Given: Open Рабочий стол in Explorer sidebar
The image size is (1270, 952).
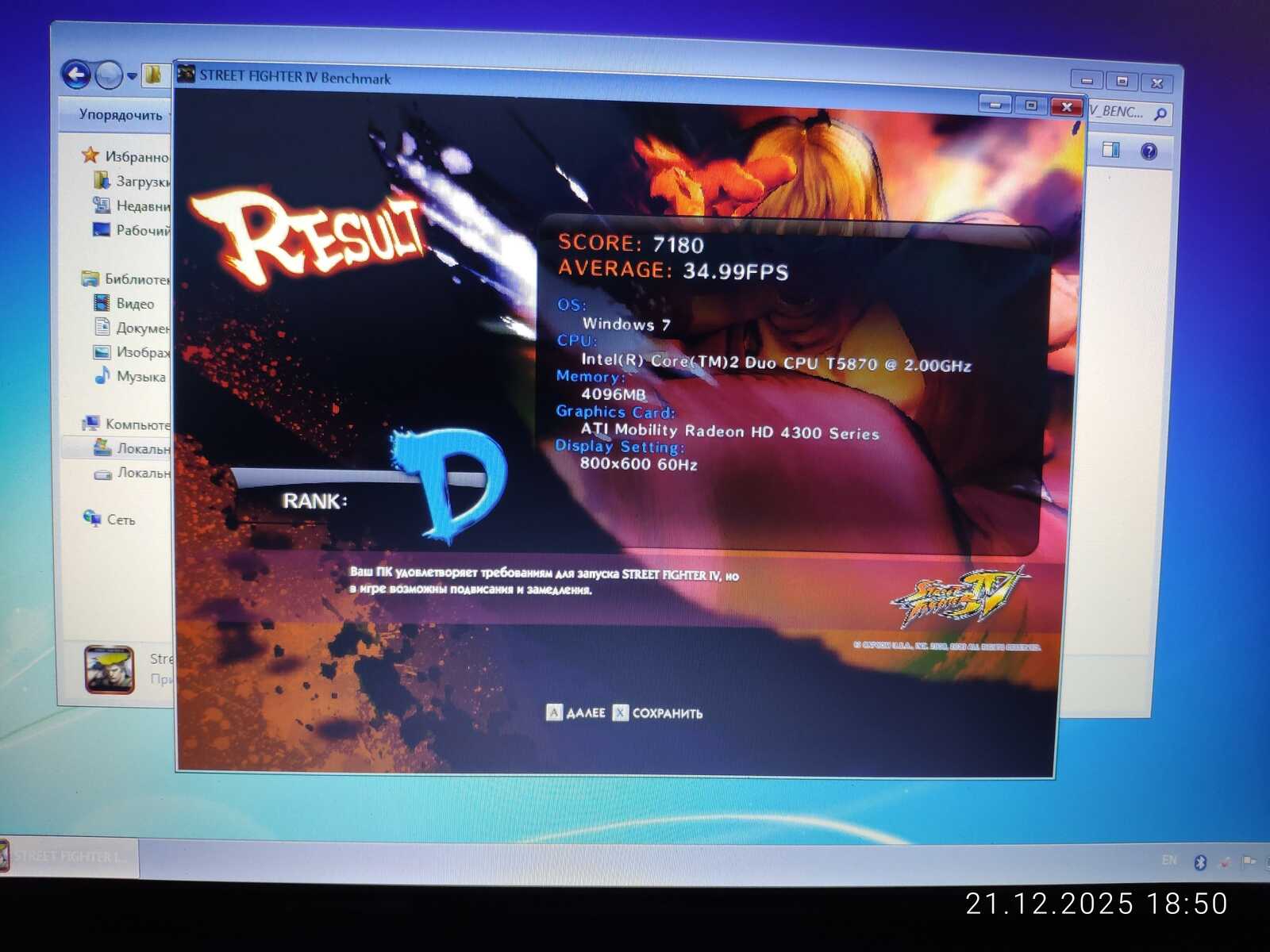Looking at the screenshot, I should 132,230.
